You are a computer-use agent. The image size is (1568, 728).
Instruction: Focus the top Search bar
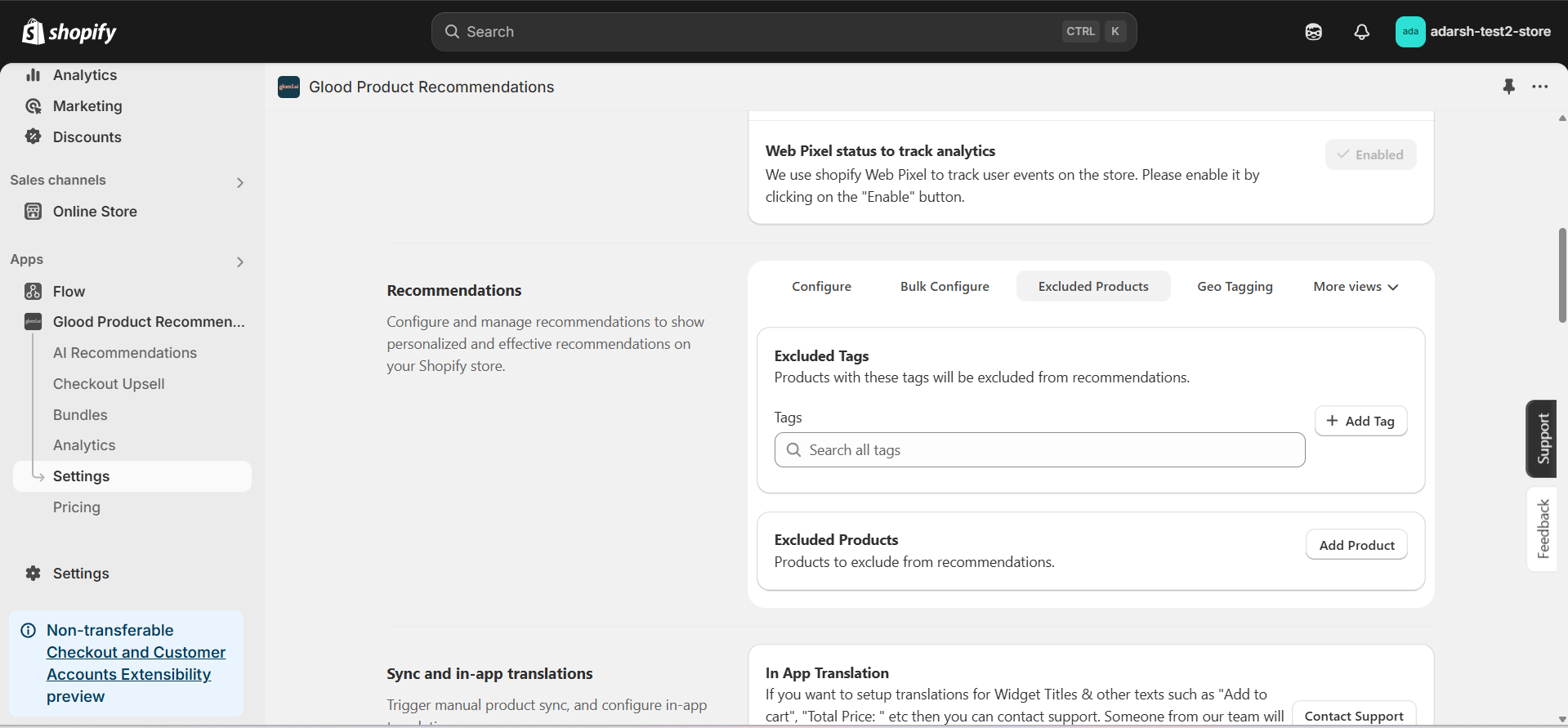pos(784,32)
